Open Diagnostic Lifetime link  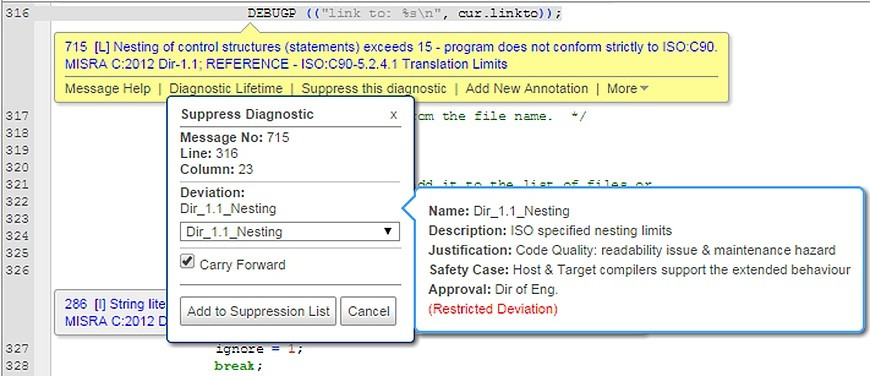[226, 89]
